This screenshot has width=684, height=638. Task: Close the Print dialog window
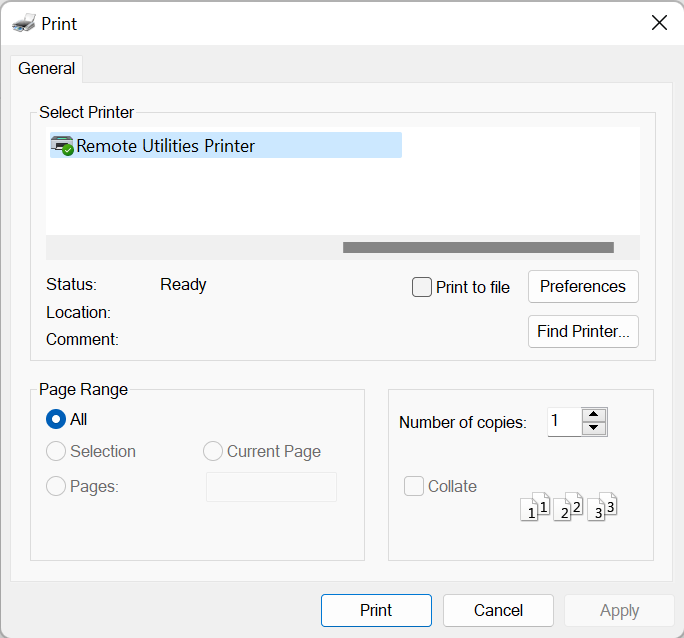click(659, 23)
